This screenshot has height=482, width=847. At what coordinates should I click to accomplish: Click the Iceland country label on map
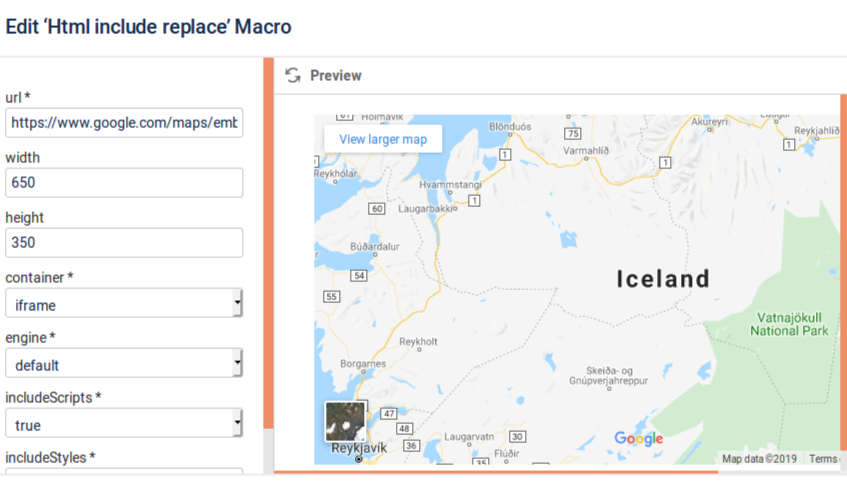point(662,279)
